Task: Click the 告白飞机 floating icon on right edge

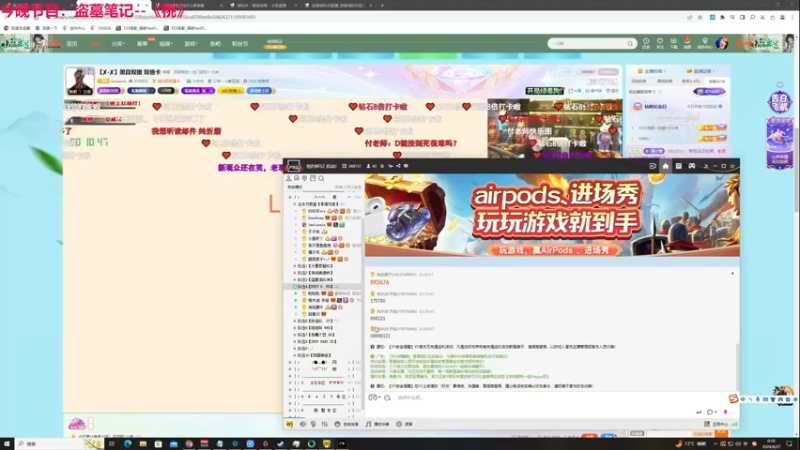Action: point(780,102)
